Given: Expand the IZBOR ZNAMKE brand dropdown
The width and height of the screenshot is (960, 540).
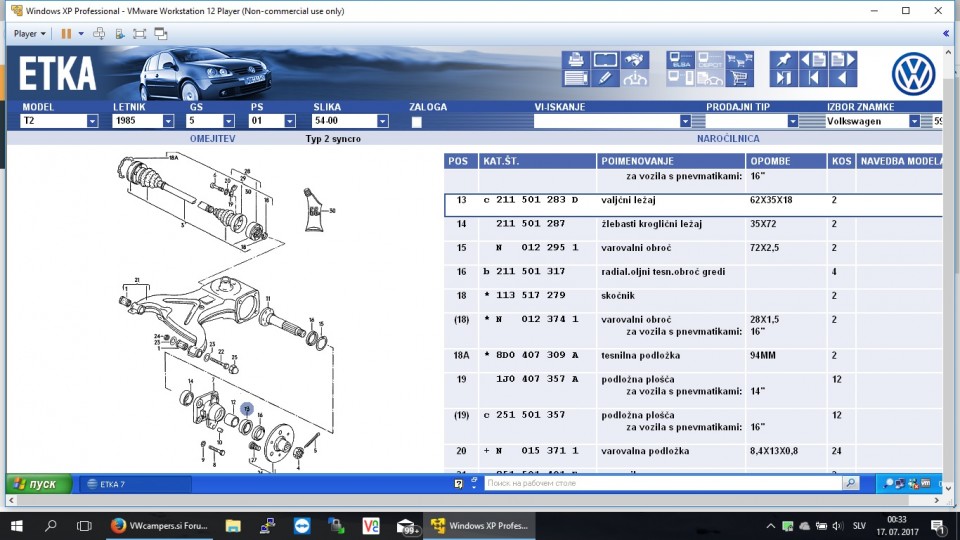Looking at the screenshot, I should 913,121.
